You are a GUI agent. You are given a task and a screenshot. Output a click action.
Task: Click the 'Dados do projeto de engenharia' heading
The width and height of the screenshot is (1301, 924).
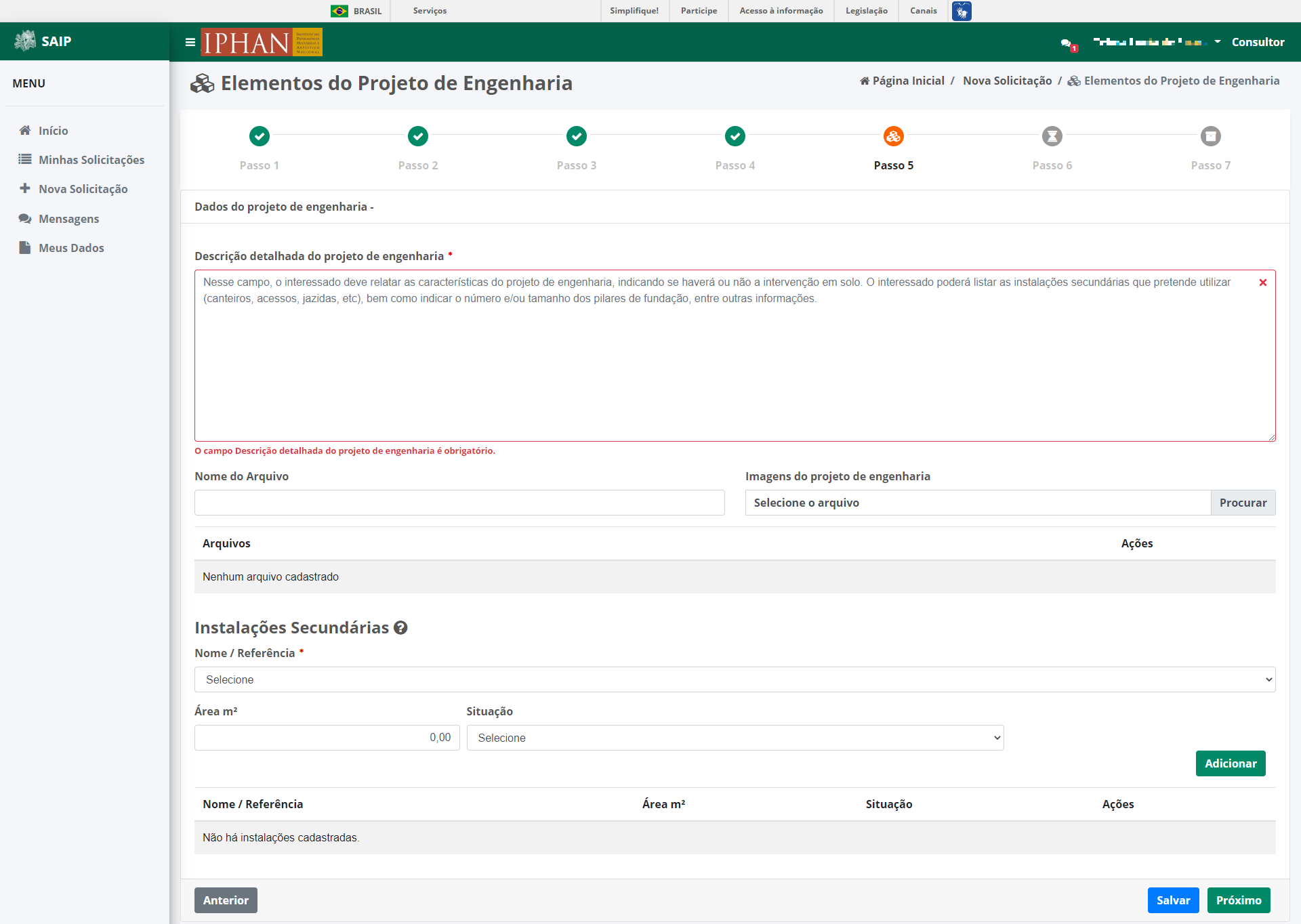tap(284, 207)
